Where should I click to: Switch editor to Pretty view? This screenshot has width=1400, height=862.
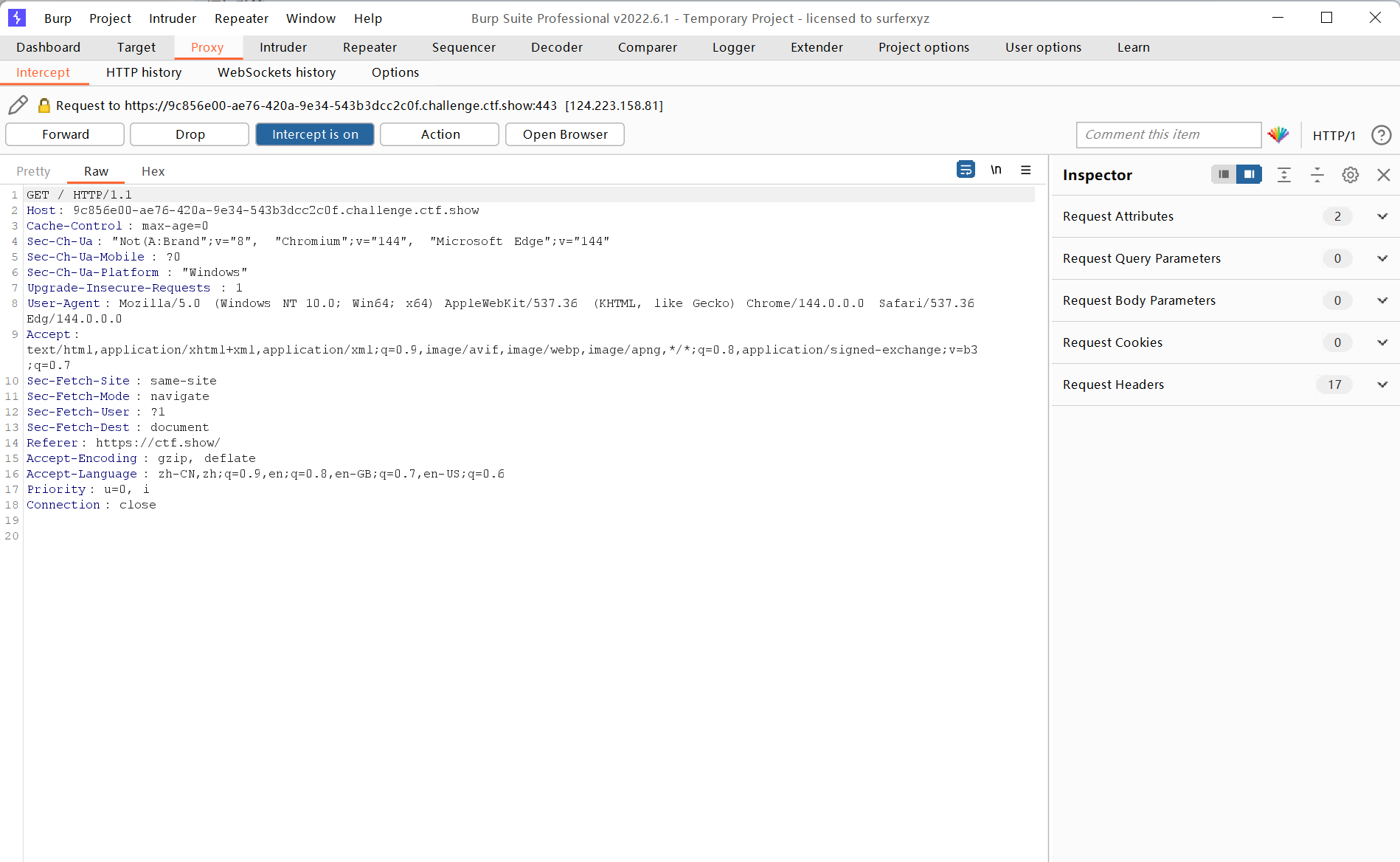33,171
